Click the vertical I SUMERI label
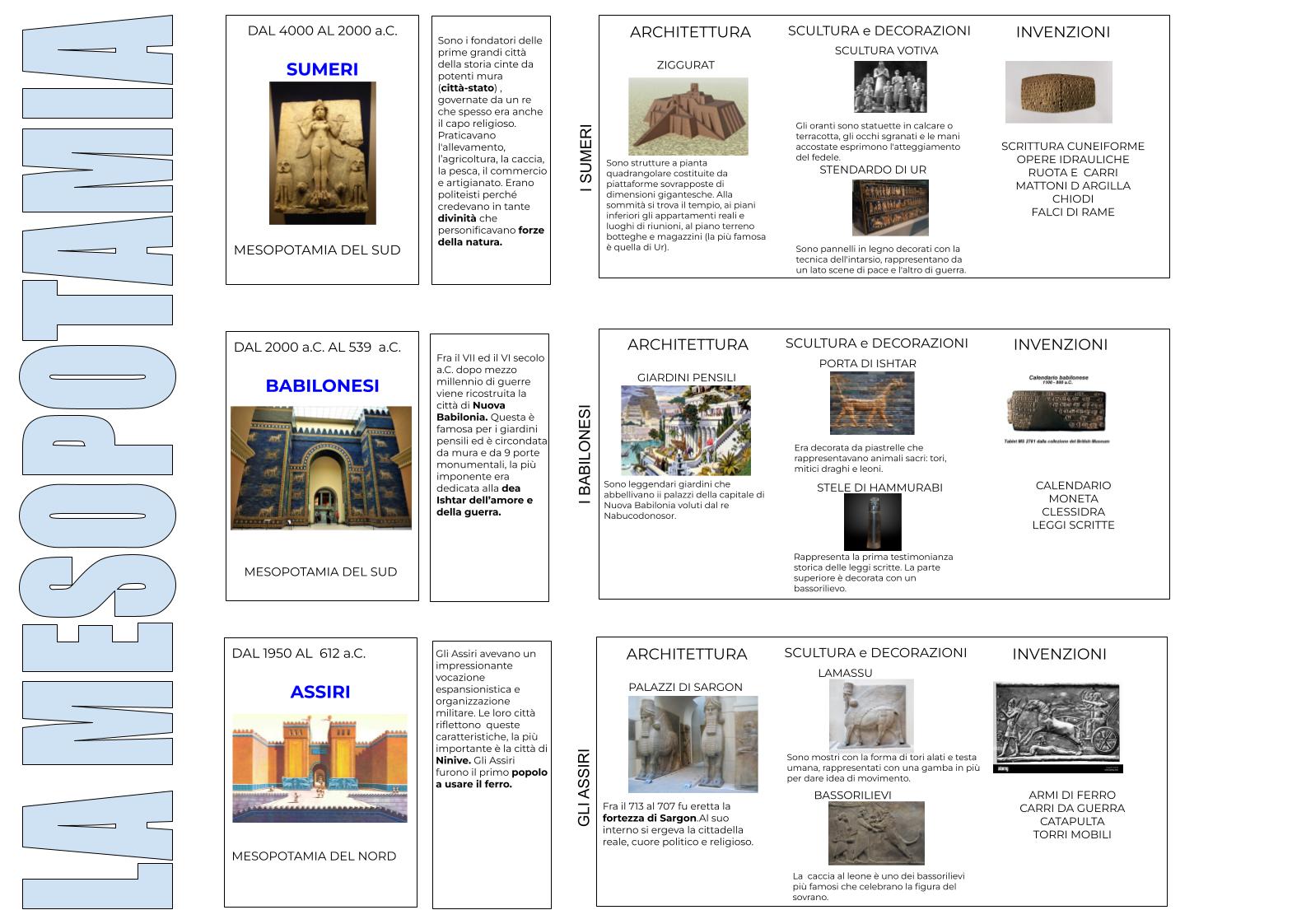 point(585,158)
